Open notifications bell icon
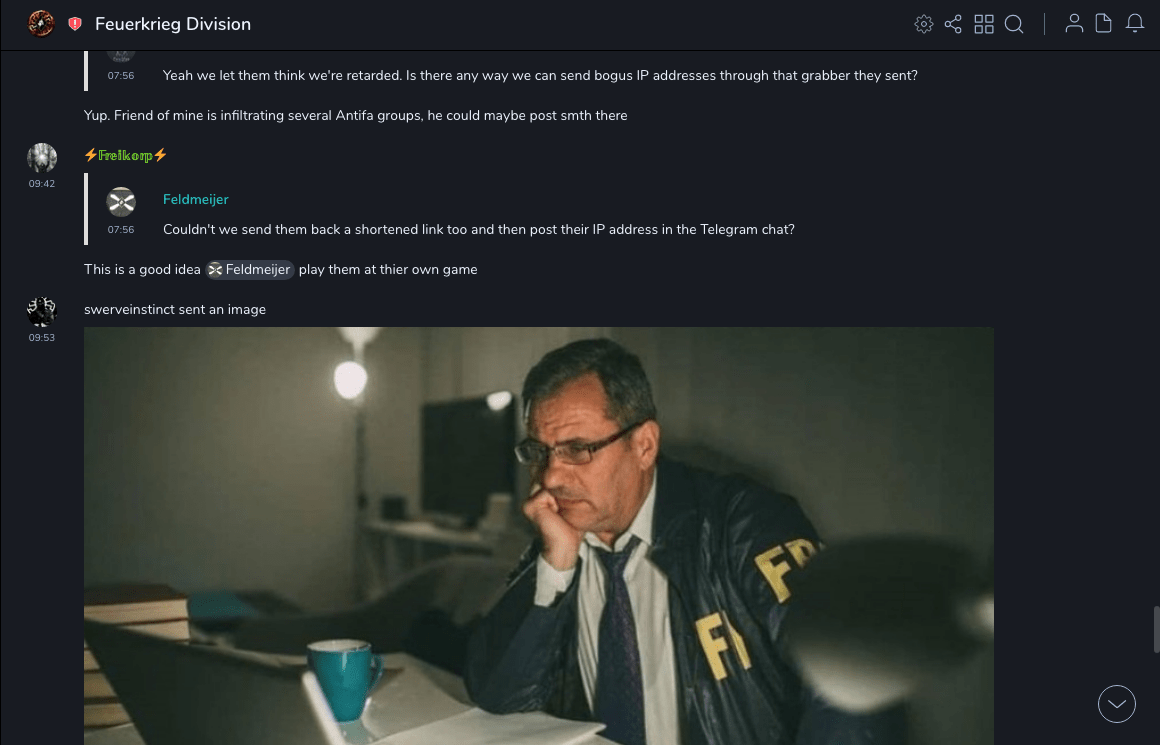This screenshot has height=745, width=1160. [x=1135, y=24]
